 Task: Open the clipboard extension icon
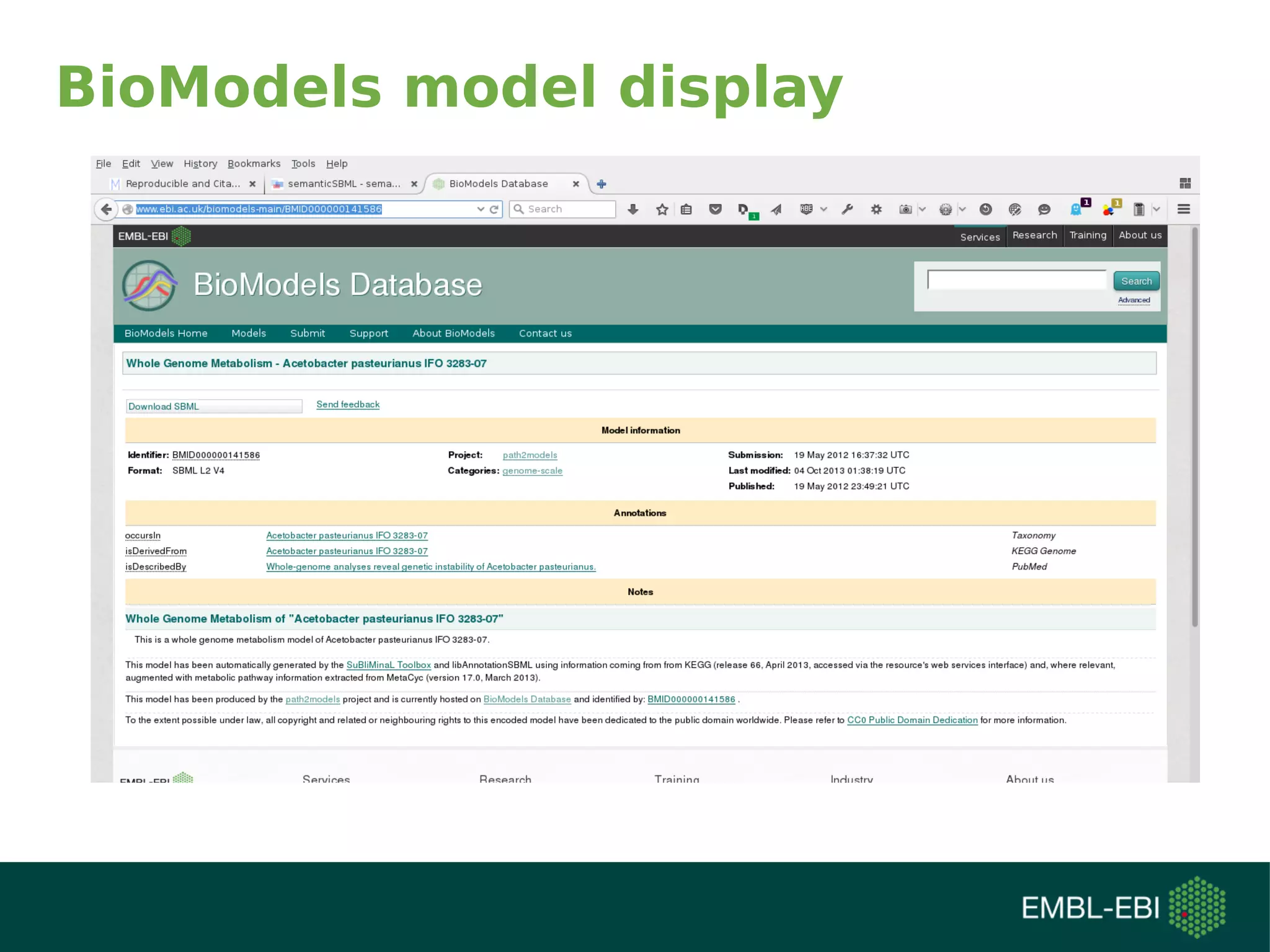click(1139, 209)
